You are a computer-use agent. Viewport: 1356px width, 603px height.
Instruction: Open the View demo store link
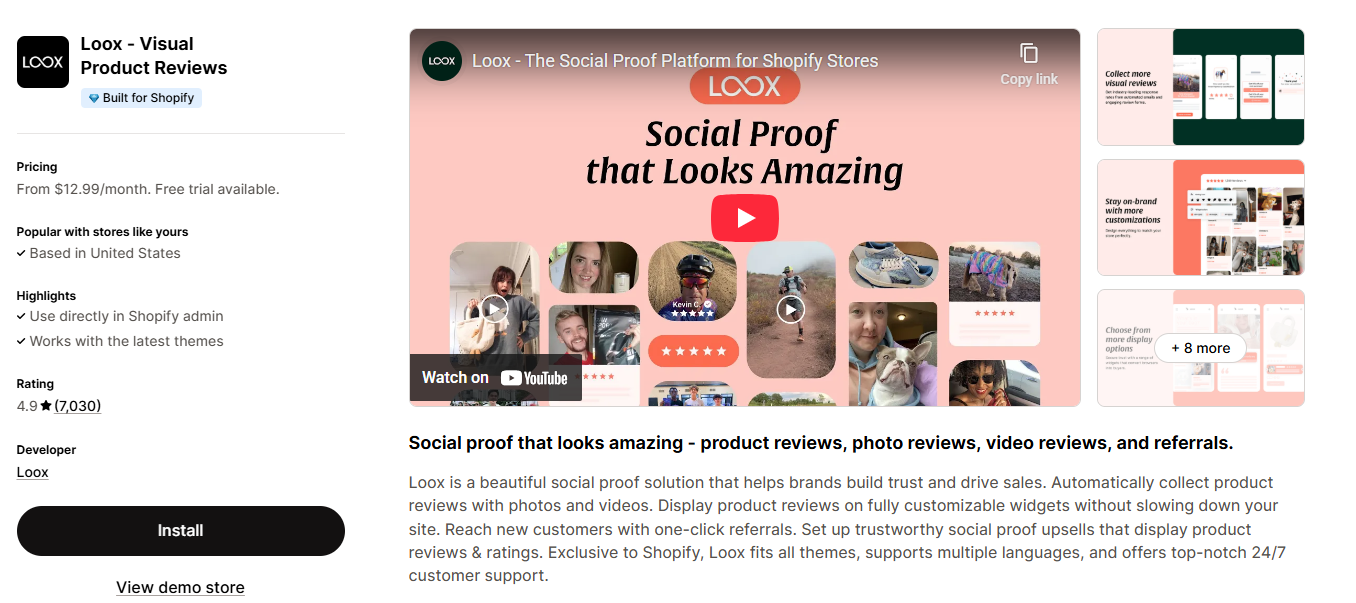point(180,587)
